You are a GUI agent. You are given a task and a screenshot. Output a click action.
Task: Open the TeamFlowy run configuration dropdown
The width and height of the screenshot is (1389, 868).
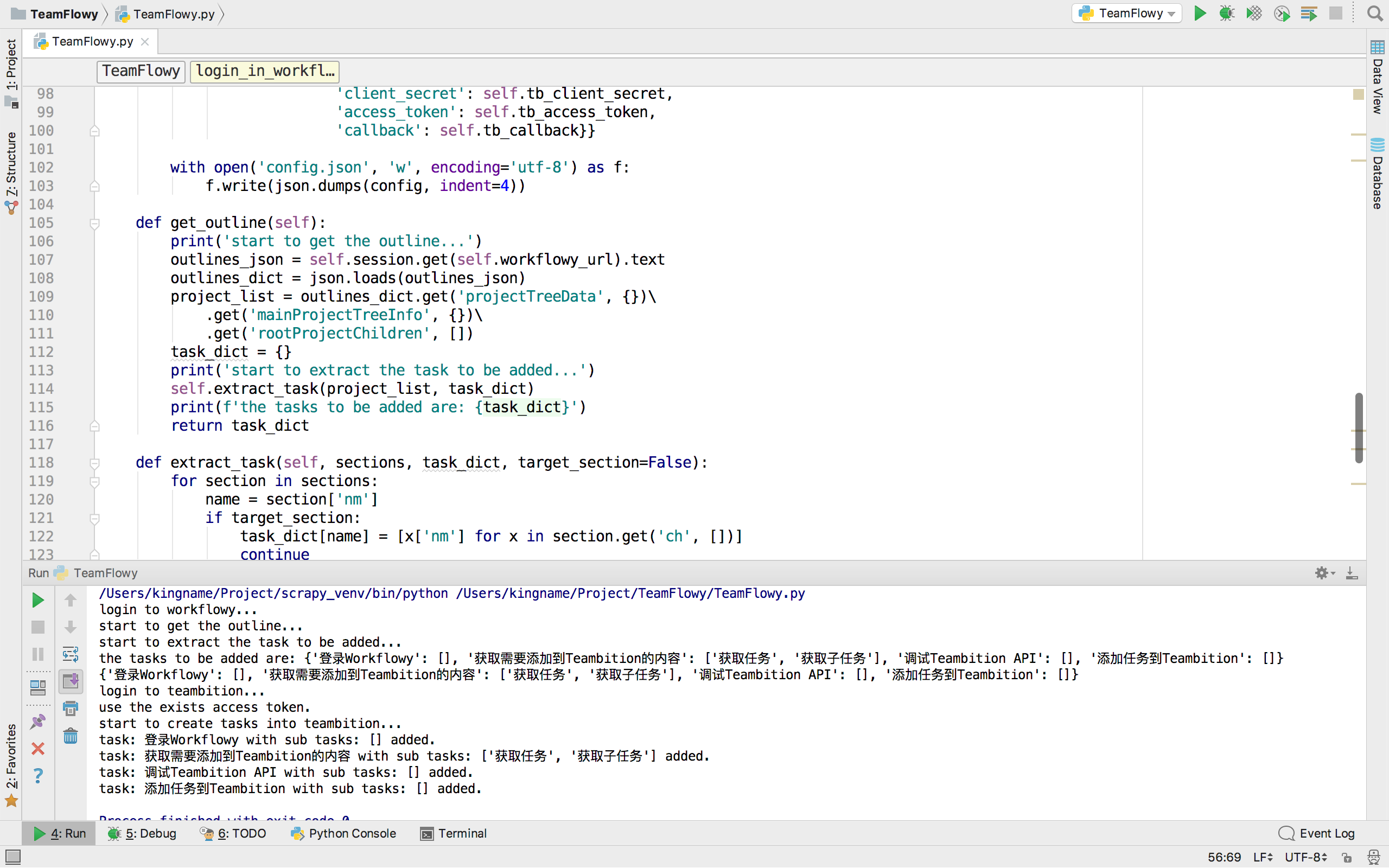pyautogui.click(x=1127, y=13)
